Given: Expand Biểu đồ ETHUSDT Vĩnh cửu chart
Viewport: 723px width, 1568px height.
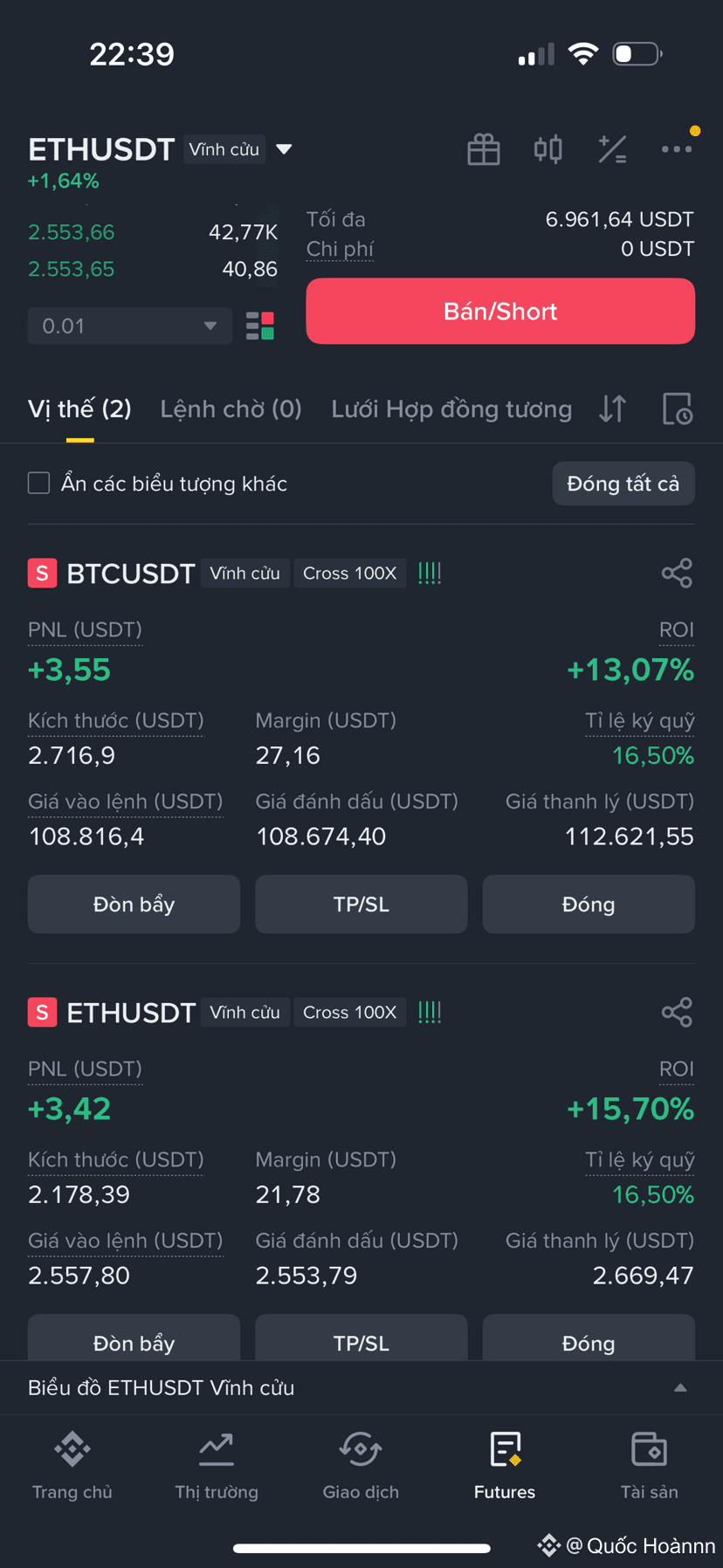Looking at the screenshot, I should pos(361,1387).
